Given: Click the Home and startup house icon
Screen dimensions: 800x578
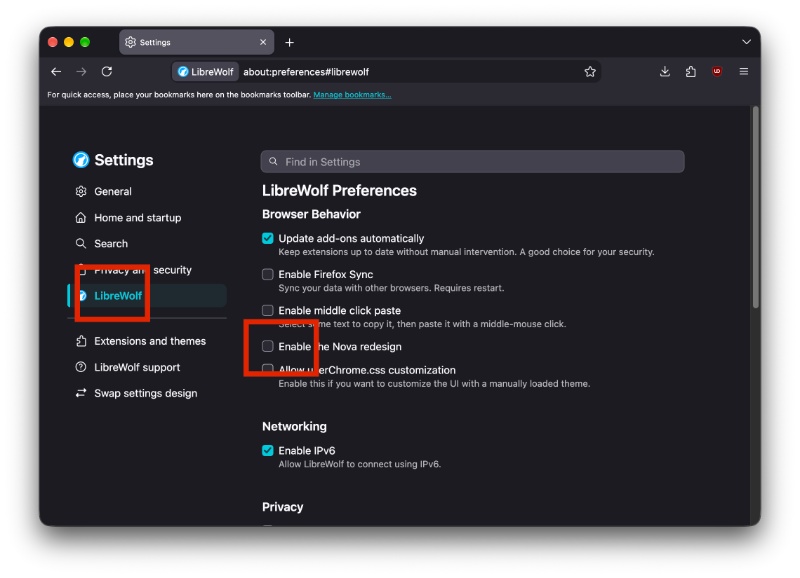Looking at the screenshot, I should pyautogui.click(x=81, y=218).
